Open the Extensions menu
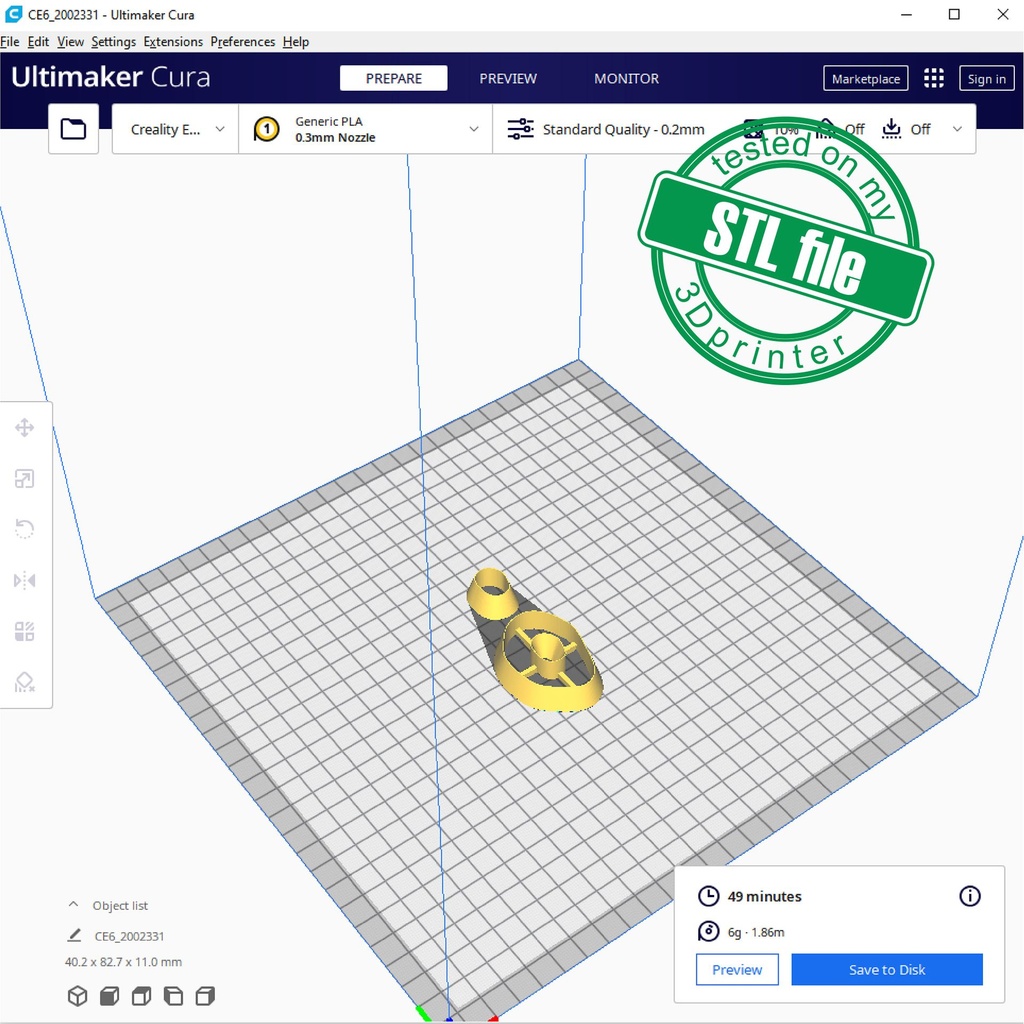1024x1024 pixels. (173, 42)
